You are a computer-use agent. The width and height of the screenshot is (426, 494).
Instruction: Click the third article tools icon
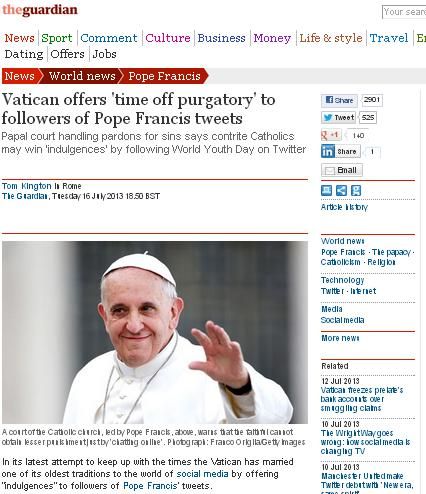click(x=356, y=191)
